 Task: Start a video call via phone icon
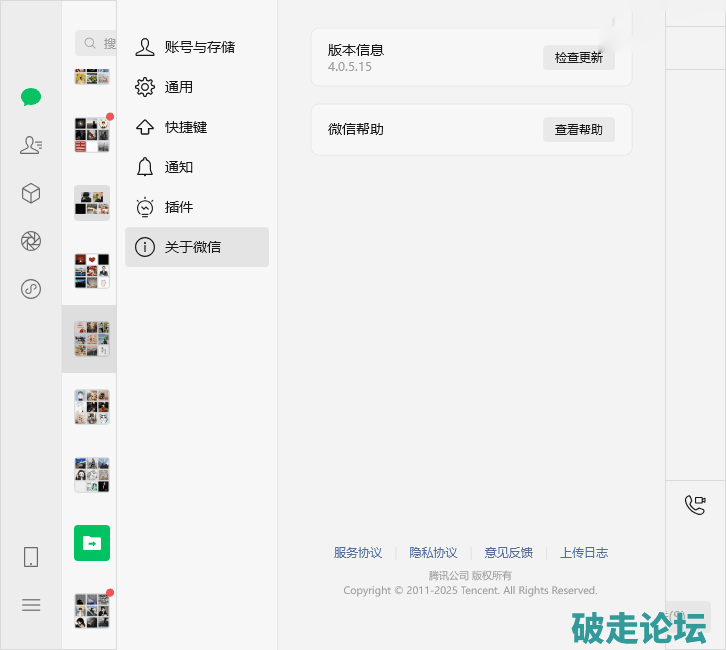click(695, 505)
